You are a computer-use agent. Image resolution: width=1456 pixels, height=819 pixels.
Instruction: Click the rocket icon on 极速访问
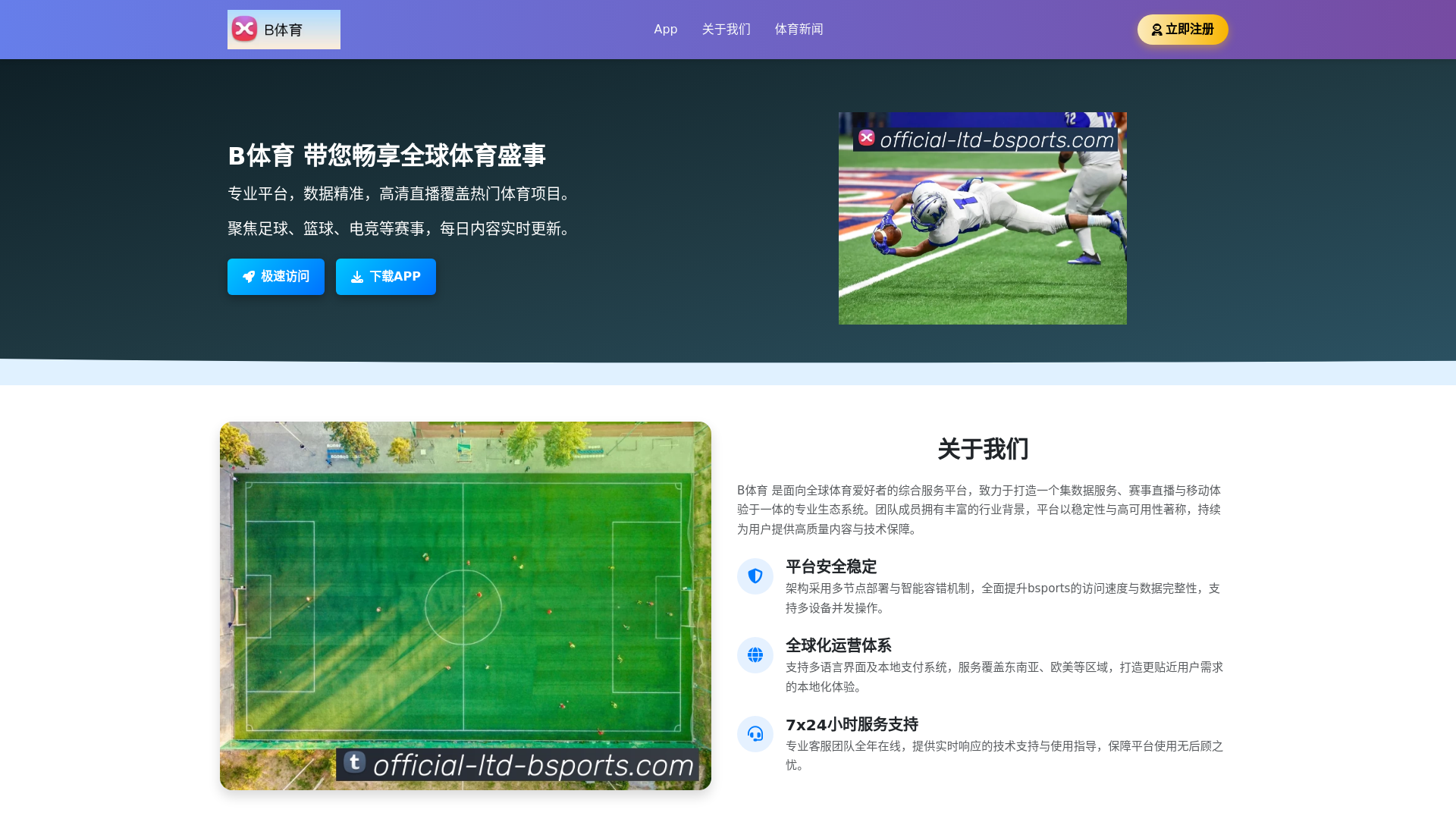(x=249, y=277)
